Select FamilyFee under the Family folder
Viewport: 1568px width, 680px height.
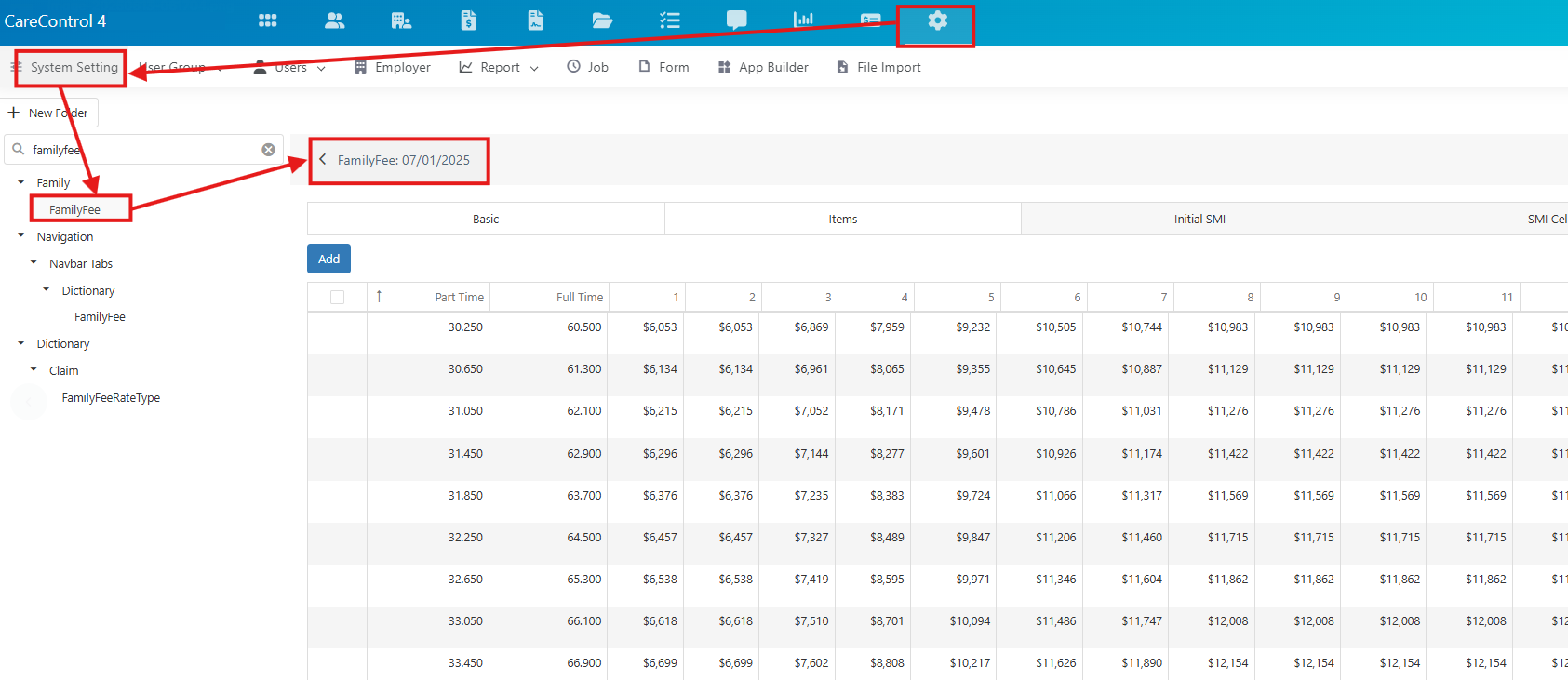(74, 209)
